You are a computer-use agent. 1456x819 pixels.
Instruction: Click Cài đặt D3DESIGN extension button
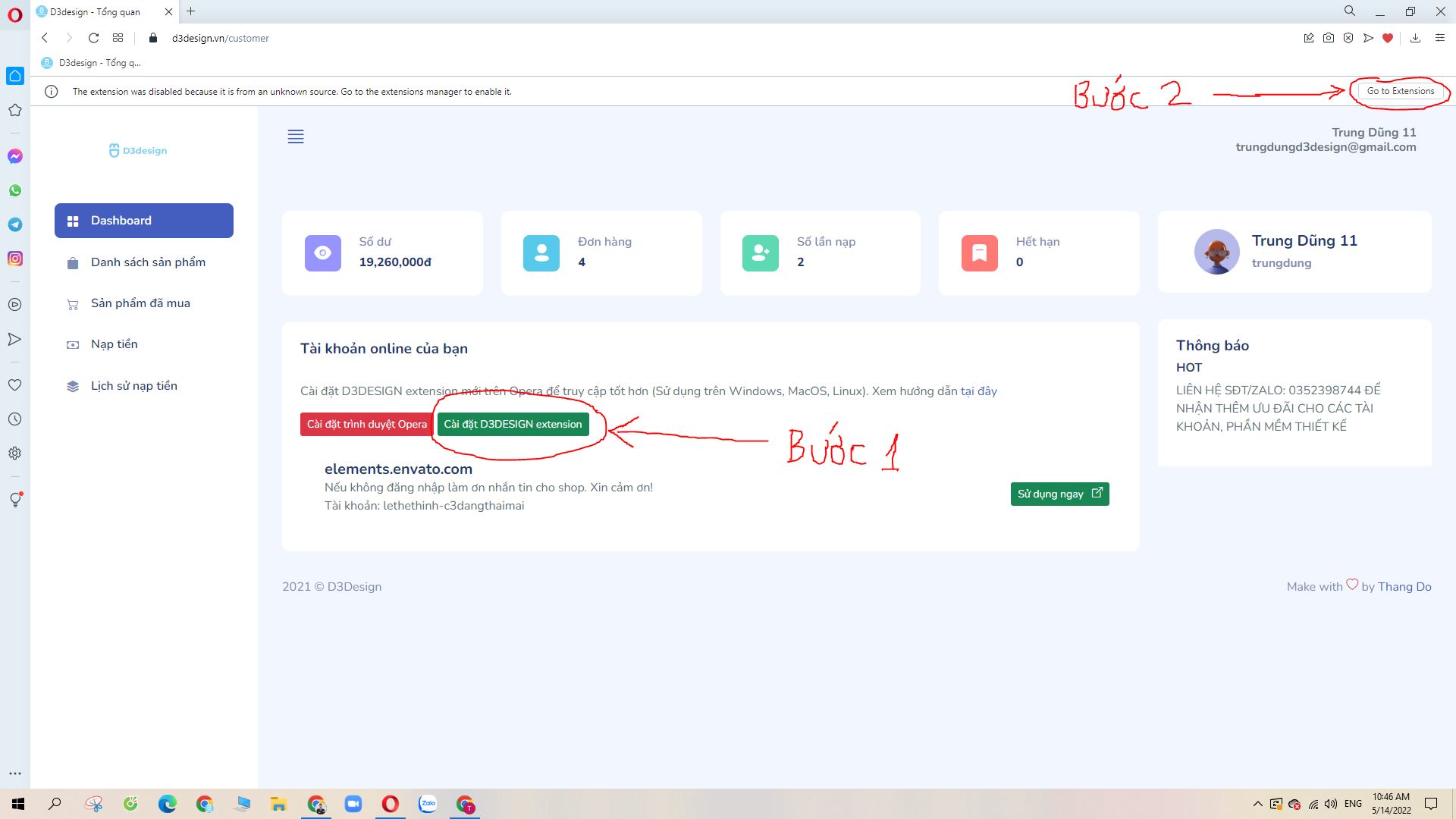pyautogui.click(x=513, y=424)
